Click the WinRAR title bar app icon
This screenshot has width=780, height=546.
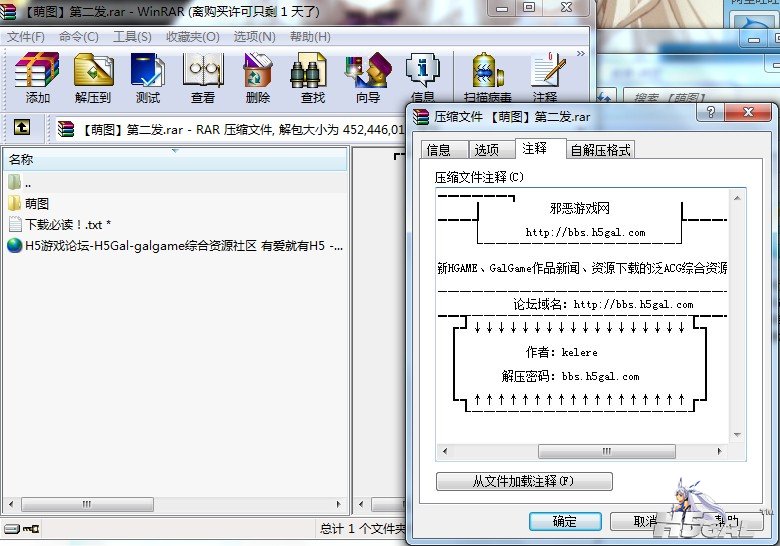click(8, 11)
